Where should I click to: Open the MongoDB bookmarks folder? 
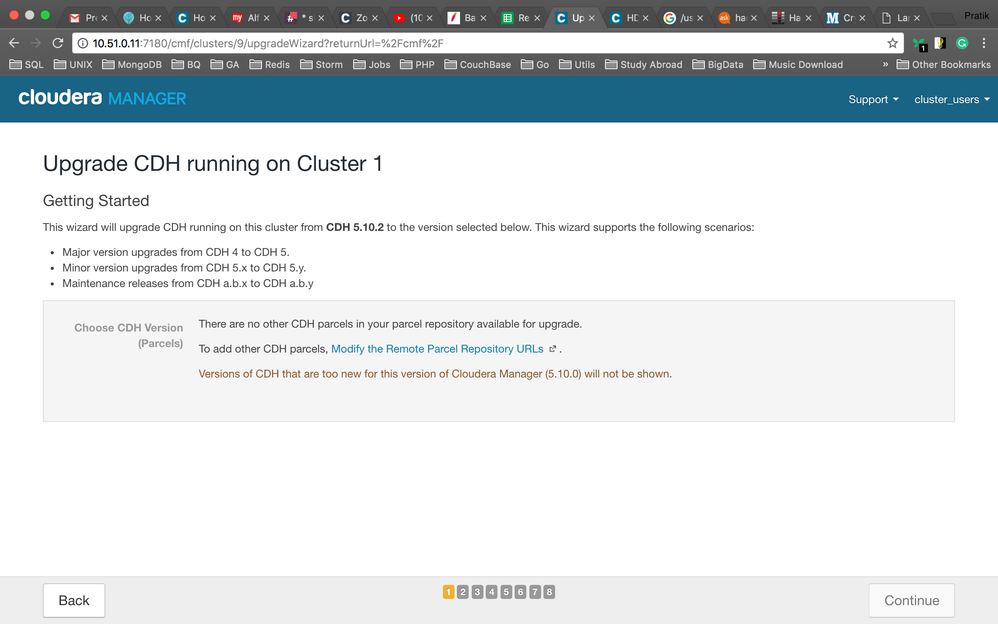(x=132, y=64)
